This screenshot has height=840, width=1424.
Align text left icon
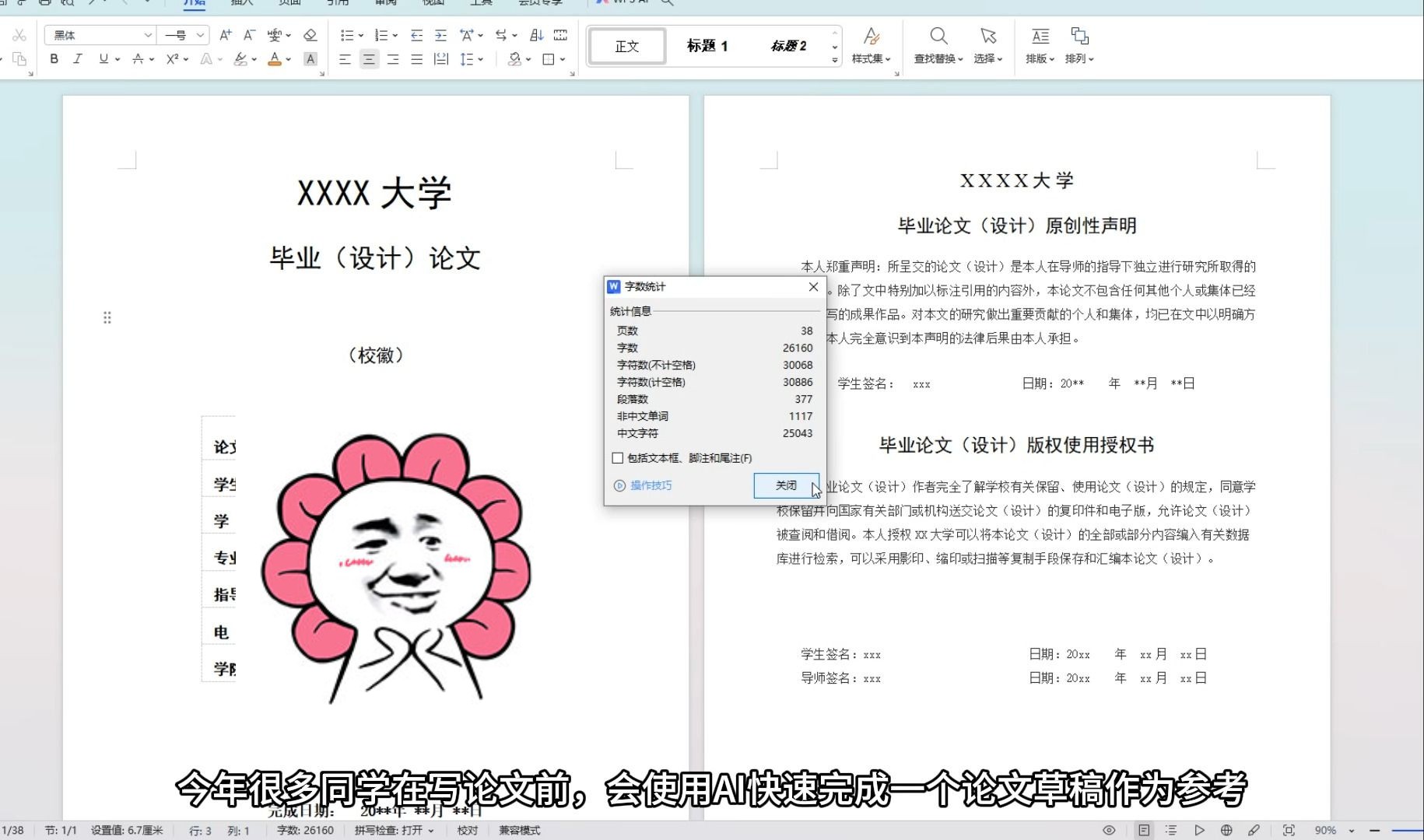[345, 59]
